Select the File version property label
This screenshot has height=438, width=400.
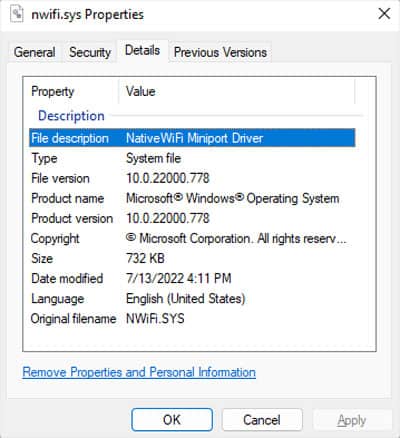coord(60,178)
